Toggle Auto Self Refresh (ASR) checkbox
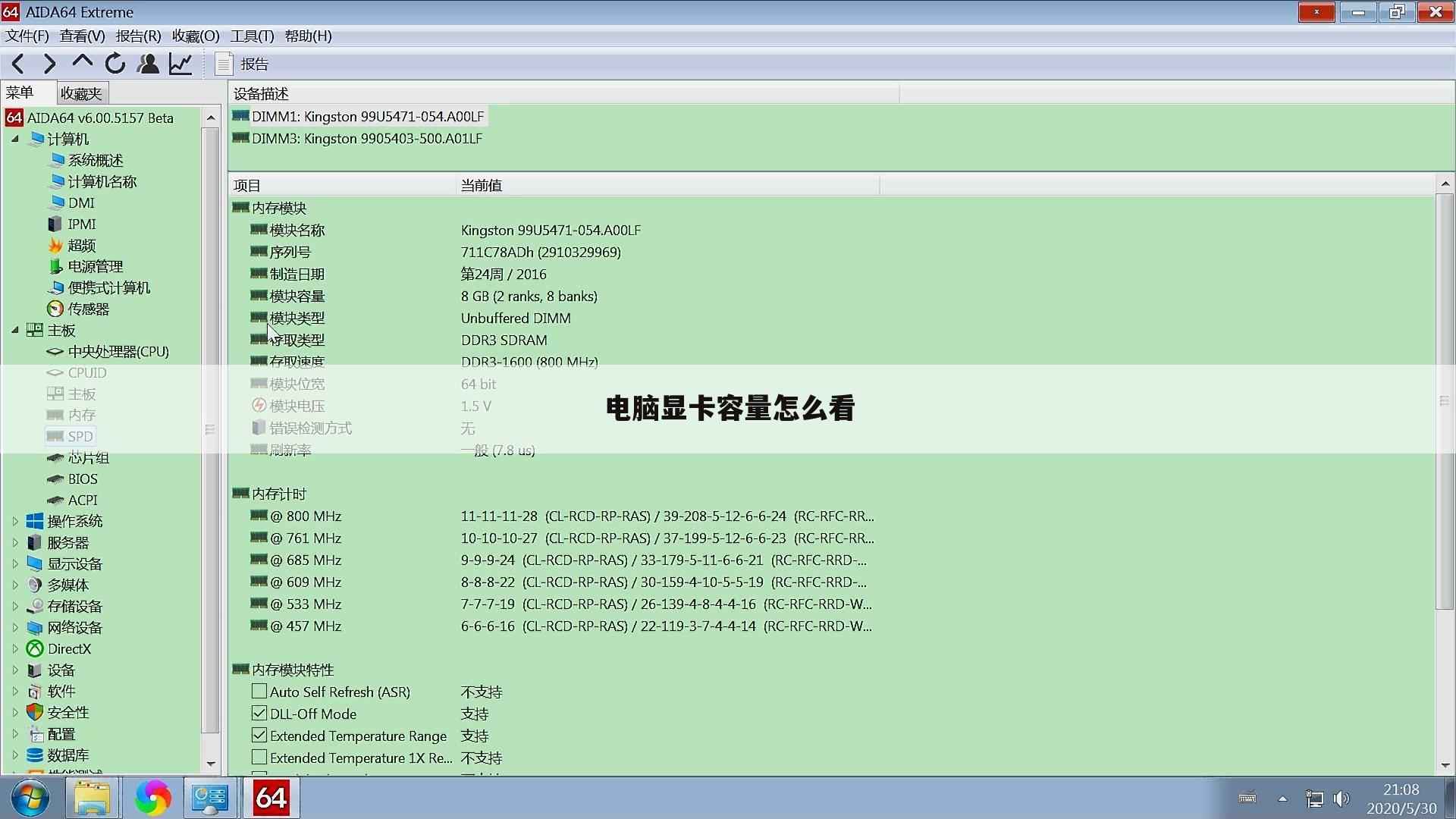The width and height of the screenshot is (1456, 819). tap(259, 692)
